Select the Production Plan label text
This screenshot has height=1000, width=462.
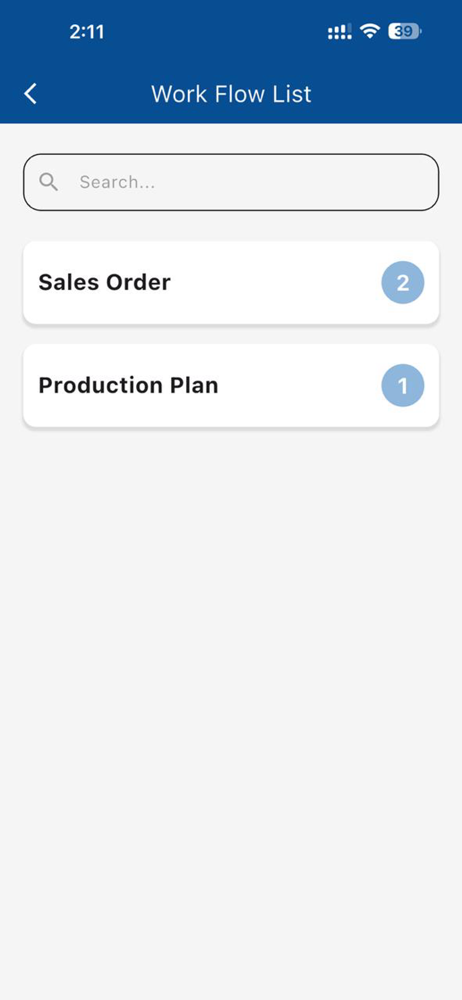(x=128, y=385)
